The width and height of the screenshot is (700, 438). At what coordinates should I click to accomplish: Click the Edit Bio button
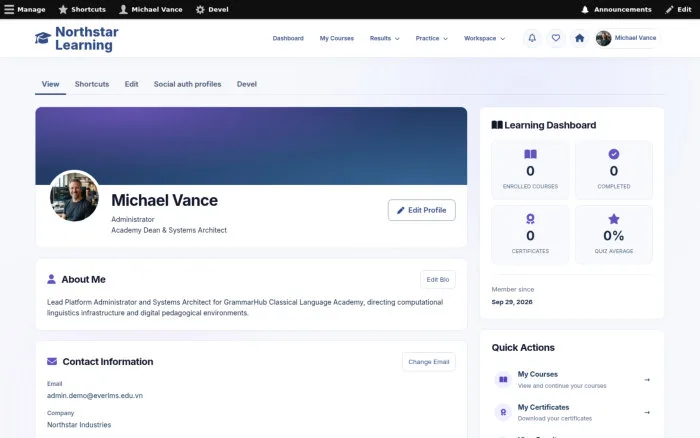point(438,279)
